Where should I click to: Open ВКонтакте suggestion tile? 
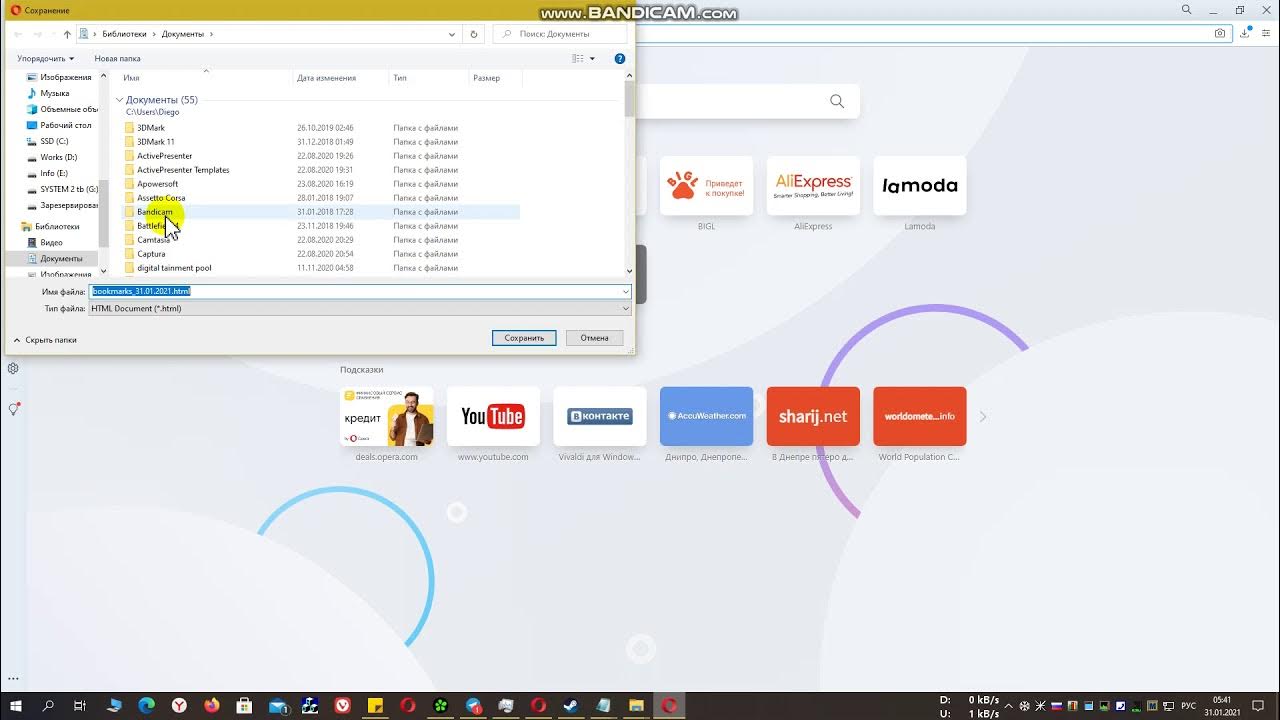click(x=600, y=416)
